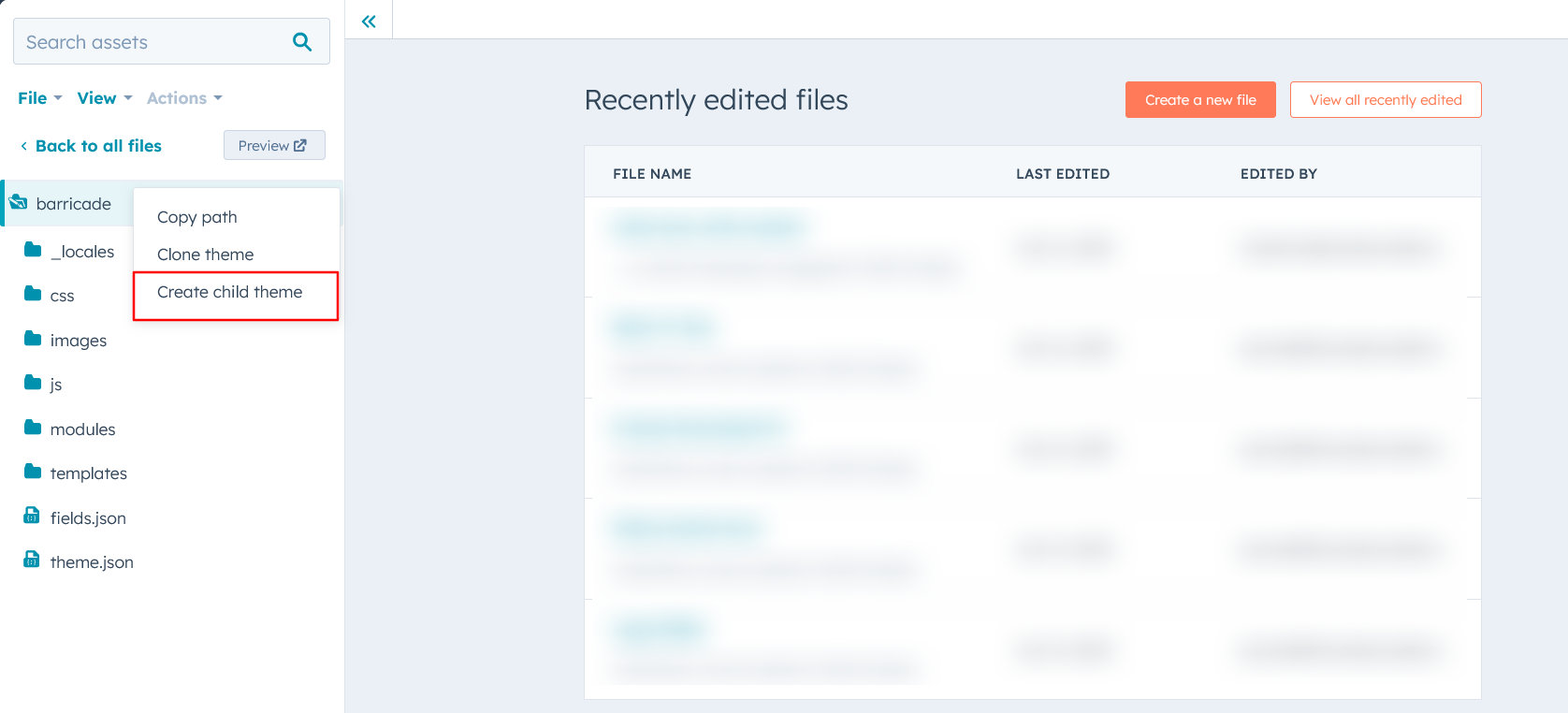Click the barricade theme icon

pos(16,203)
